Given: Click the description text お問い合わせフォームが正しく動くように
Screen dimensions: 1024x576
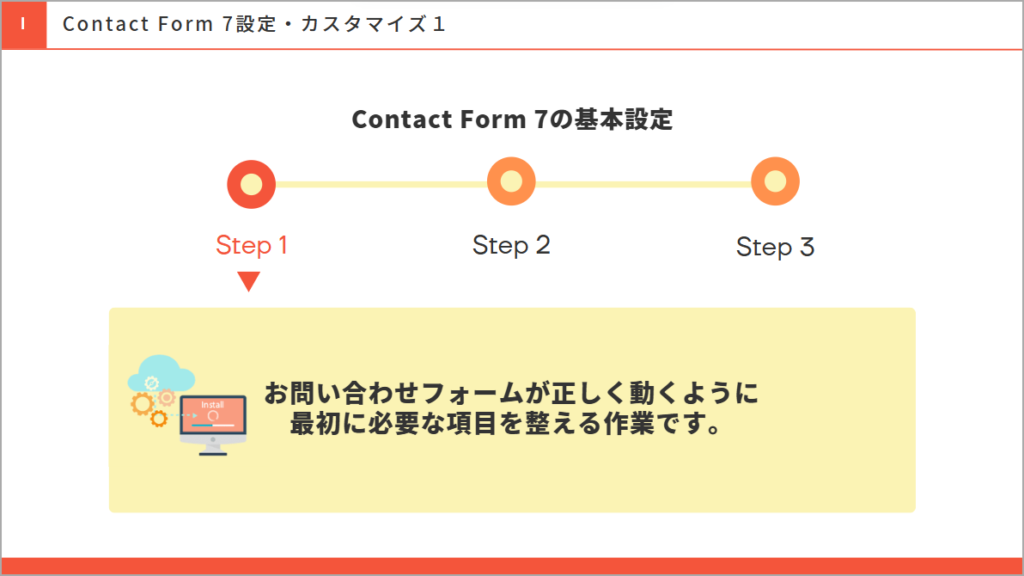Looking at the screenshot, I should tap(511, 393).
